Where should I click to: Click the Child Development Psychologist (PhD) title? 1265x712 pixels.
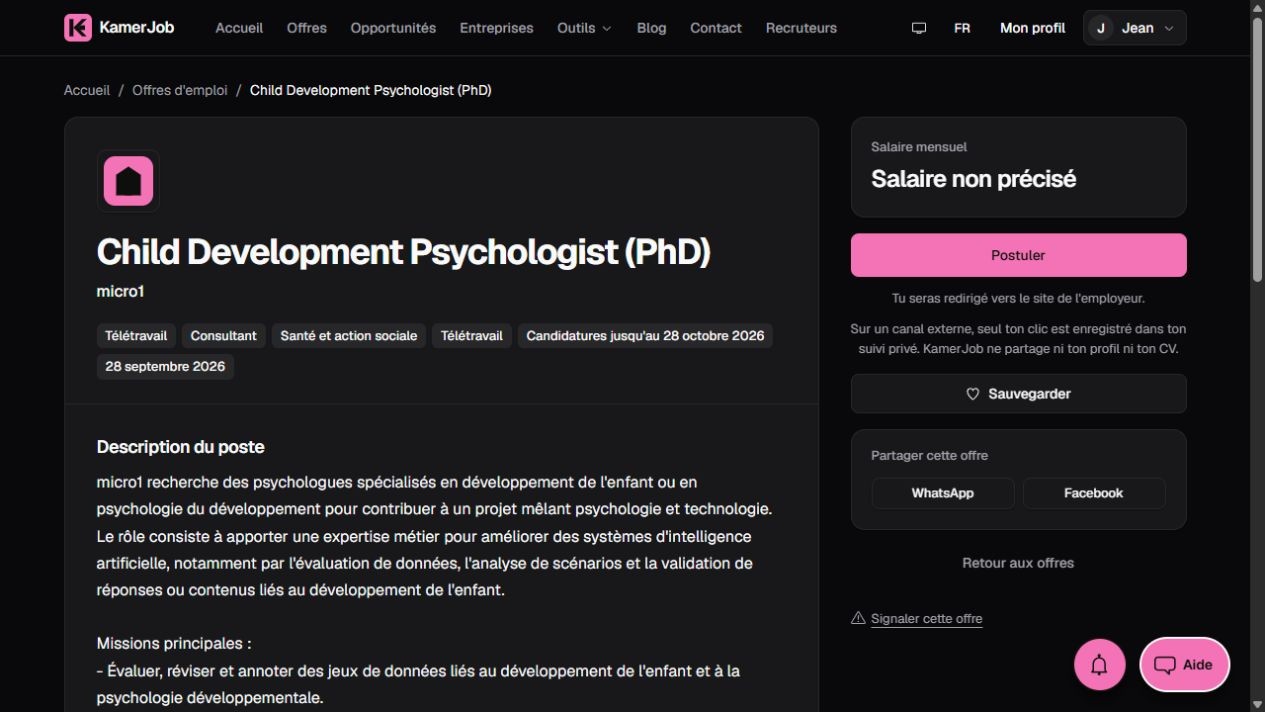click(x=403, y=252)
